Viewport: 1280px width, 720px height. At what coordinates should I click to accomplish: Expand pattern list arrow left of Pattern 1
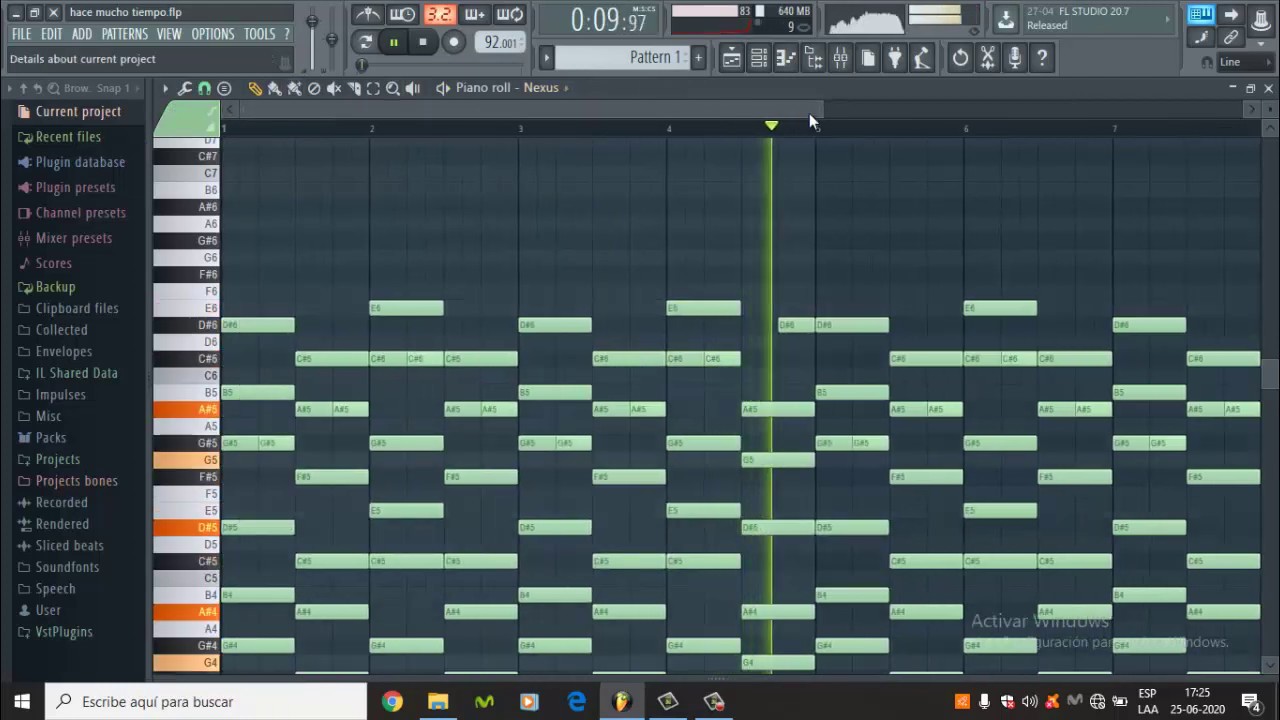pos(547,57)
